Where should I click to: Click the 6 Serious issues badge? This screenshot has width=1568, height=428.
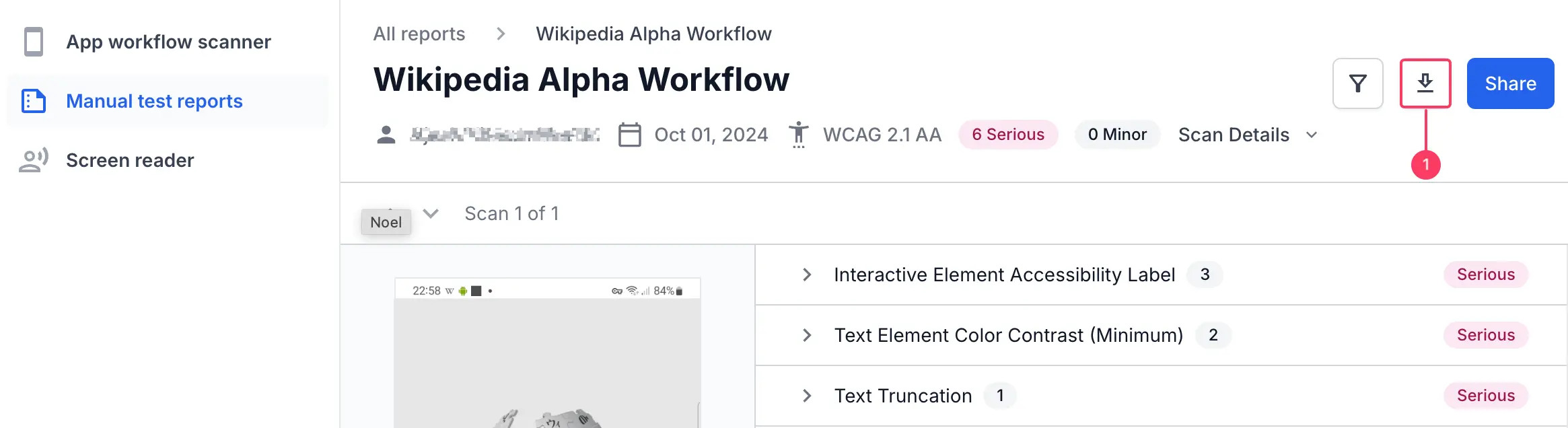coord(1007,135)
